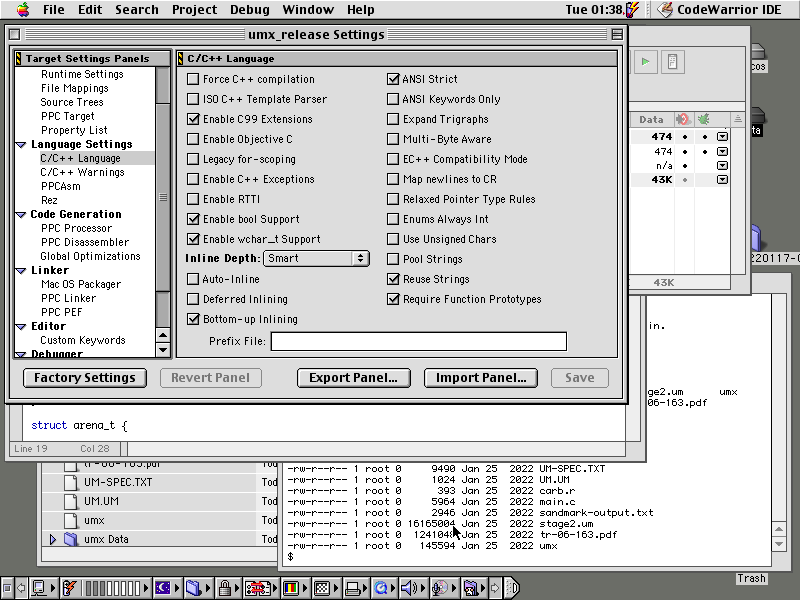This screenshot has height=600, width=800.
Task: Open the Window menu
Action: click(x=308, y=9)
